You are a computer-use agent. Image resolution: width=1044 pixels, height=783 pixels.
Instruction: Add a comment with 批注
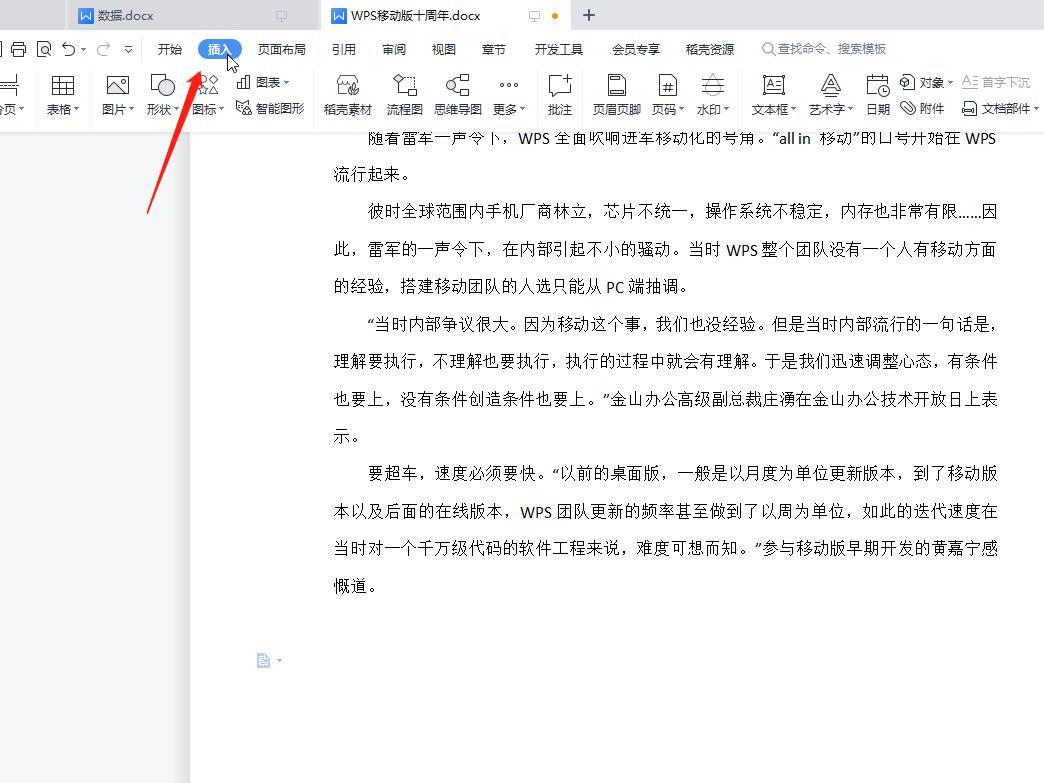(559, 87)
